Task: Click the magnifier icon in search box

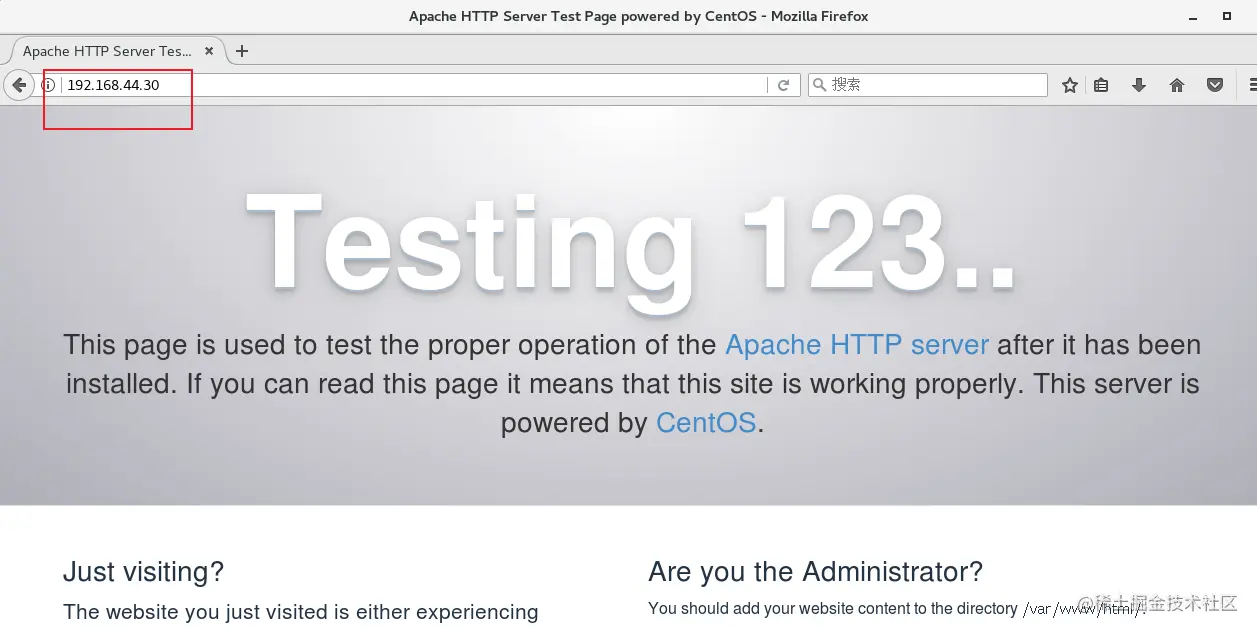Action: [x=820, y=85]
